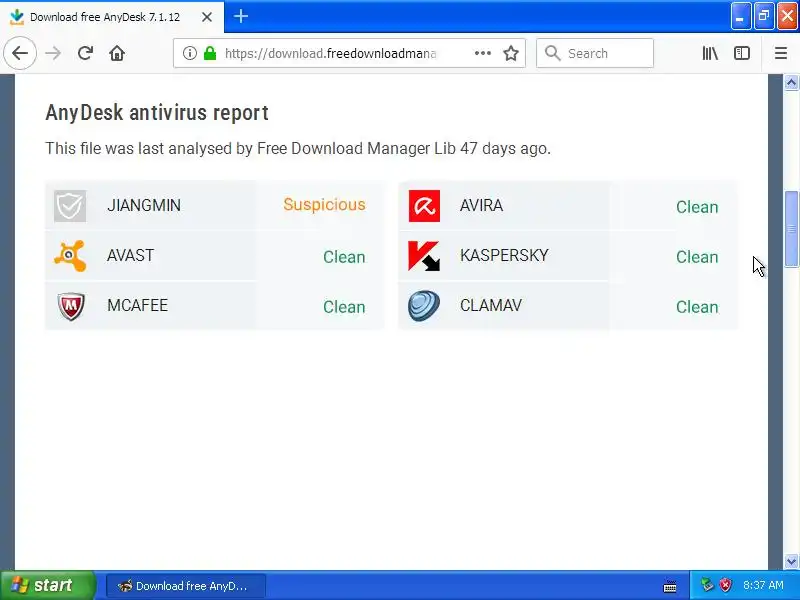Click the McAfee red shield logo
The image size is (800, 600).
point(70,306)
